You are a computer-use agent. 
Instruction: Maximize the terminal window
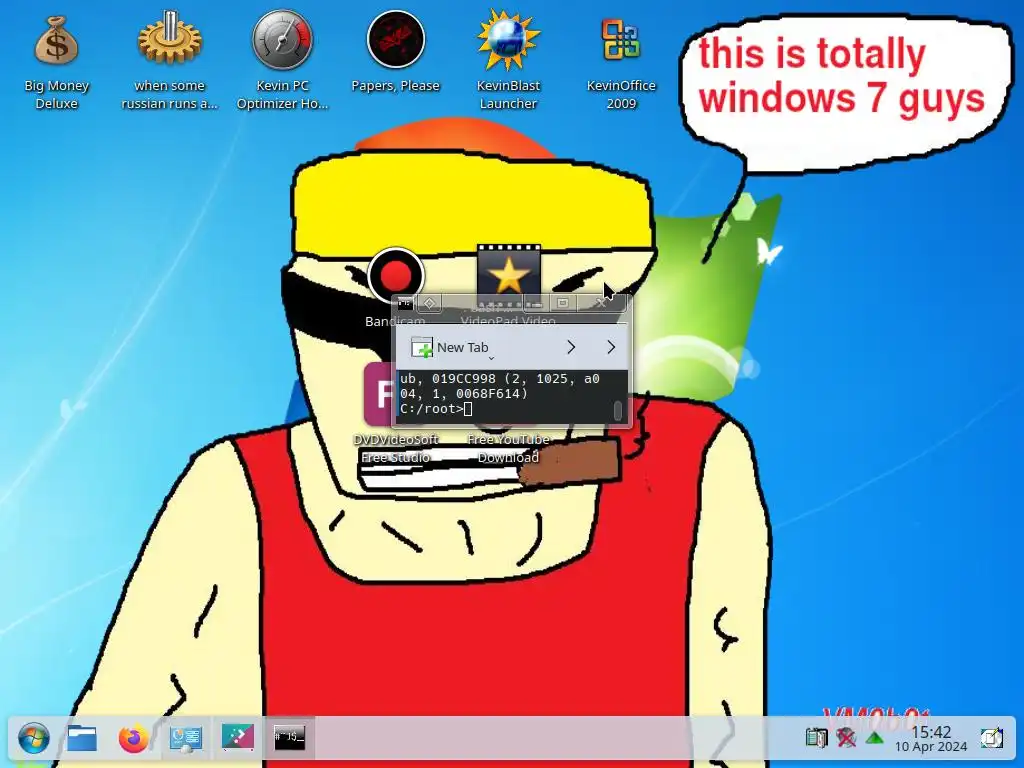(563, 302)
